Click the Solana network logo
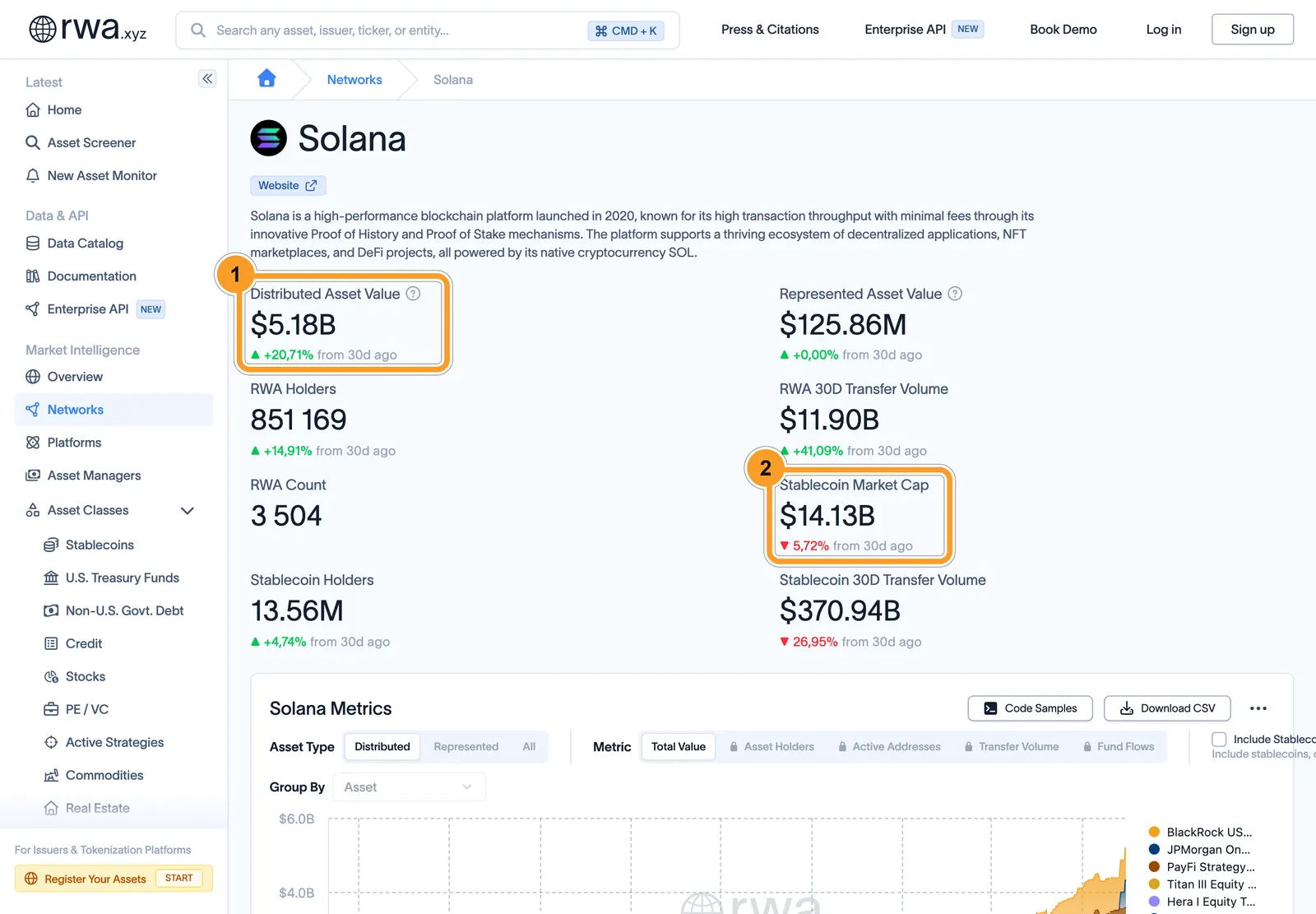 point(269,138)
